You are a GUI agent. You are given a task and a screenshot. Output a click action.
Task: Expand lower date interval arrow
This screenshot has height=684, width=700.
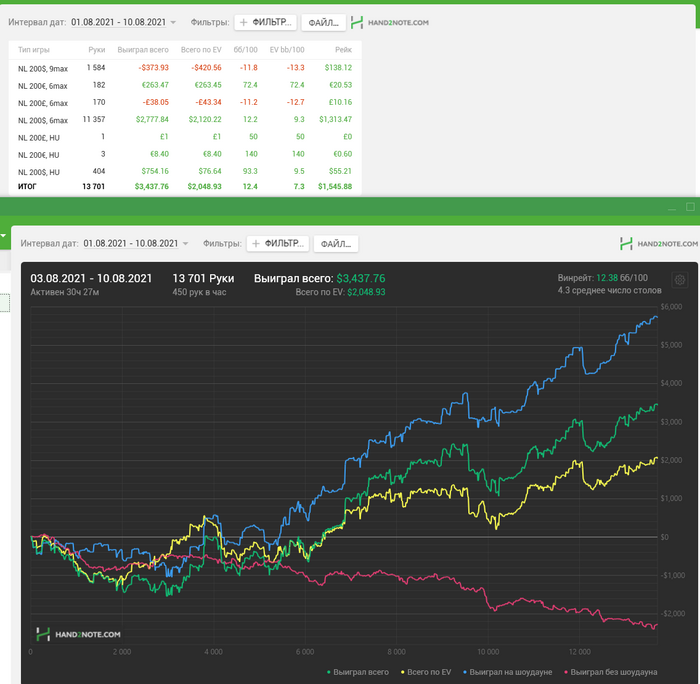point(185,244)
